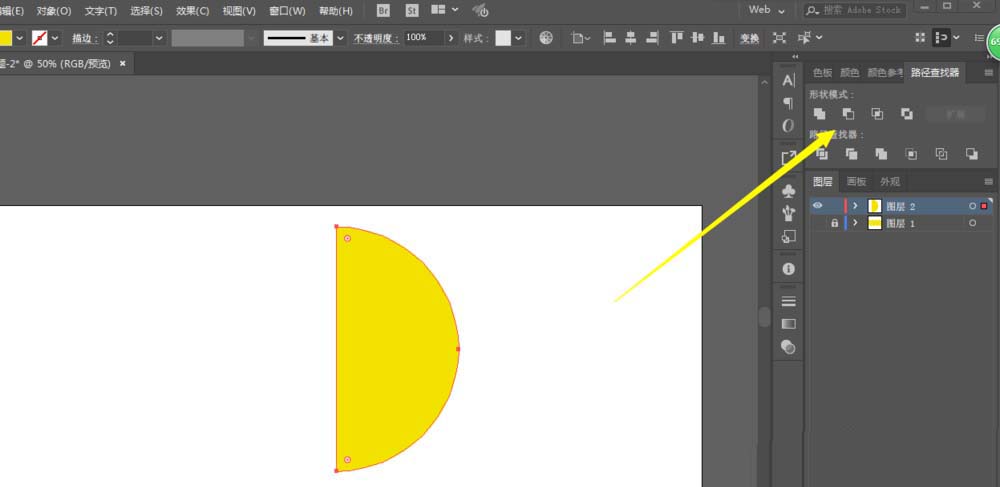This screenshot has width=1000, height=487.
Task: Open the 效果(C) menu
Action: (193, 11)
